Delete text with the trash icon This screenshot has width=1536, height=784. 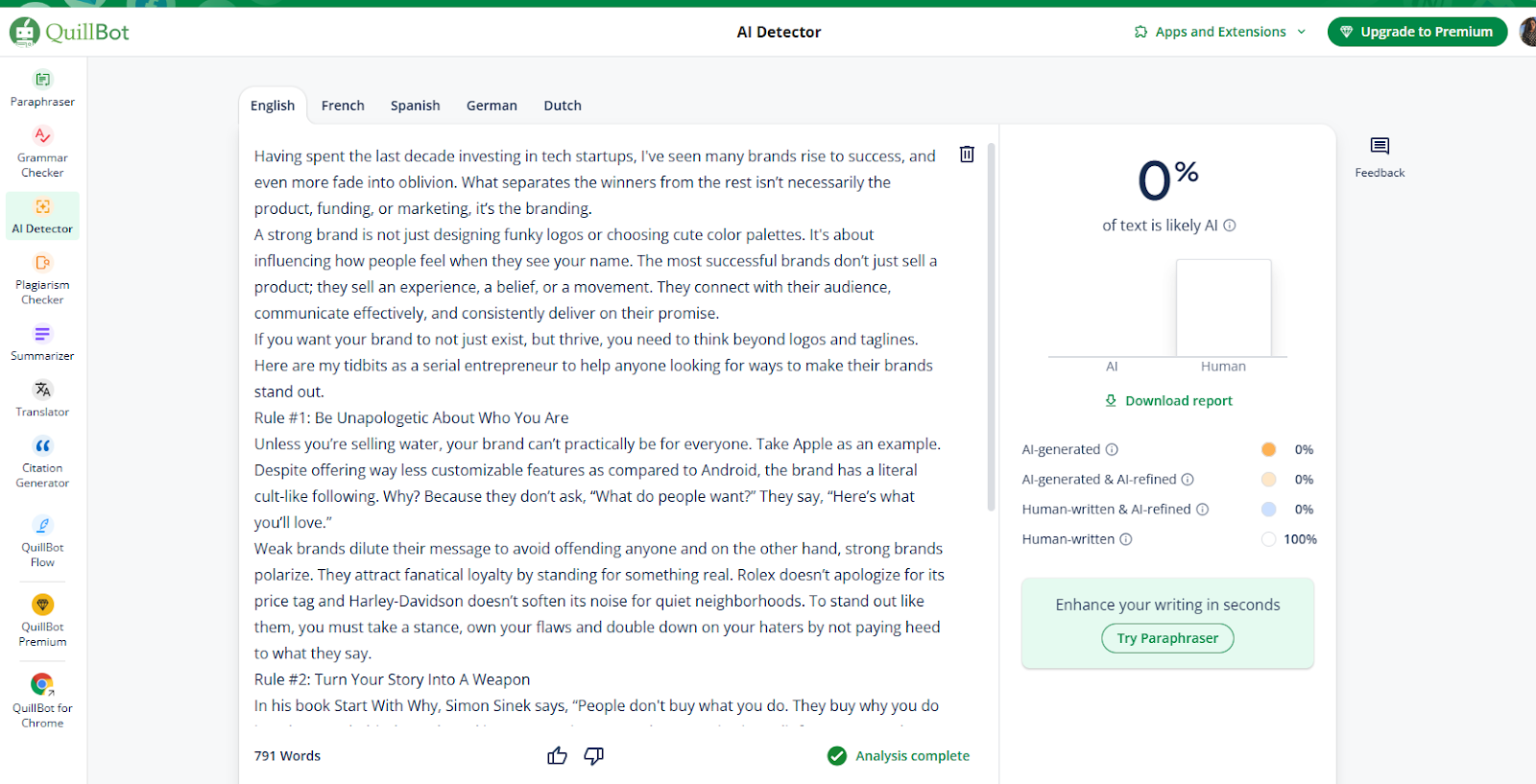pyautogui.click(x=967, y=154)
